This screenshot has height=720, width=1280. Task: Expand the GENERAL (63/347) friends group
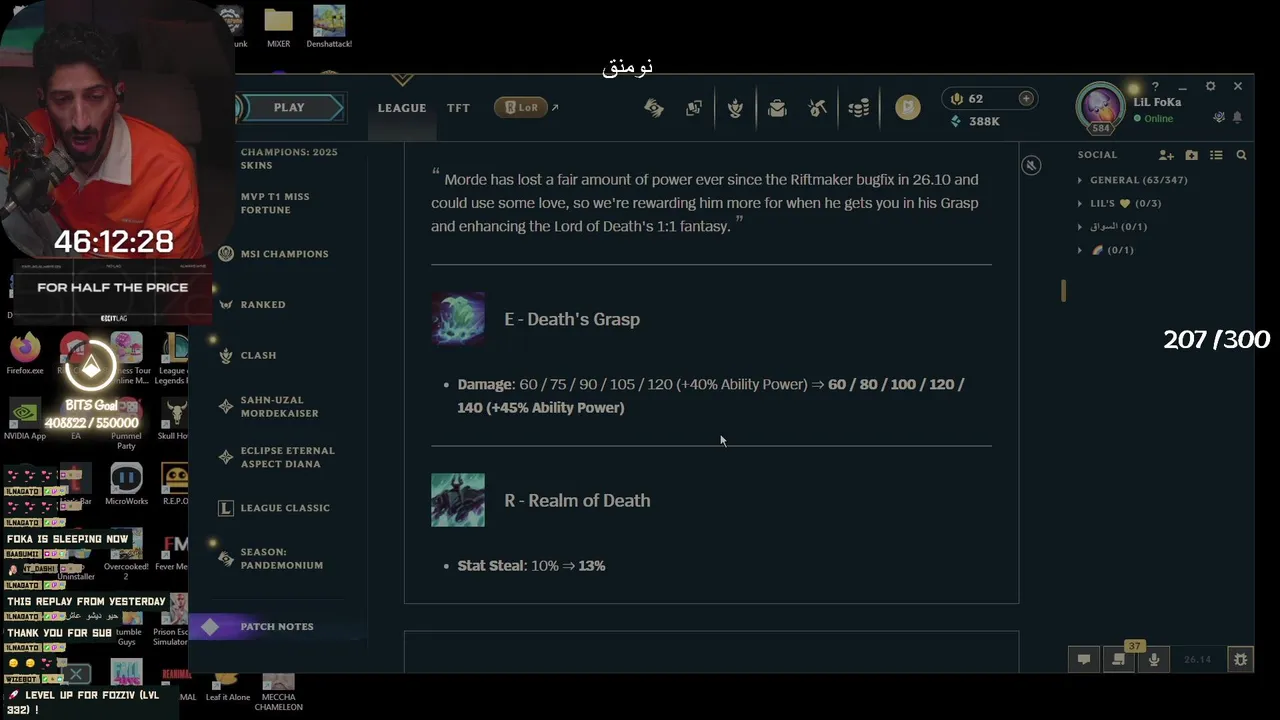coord(1133,180)
